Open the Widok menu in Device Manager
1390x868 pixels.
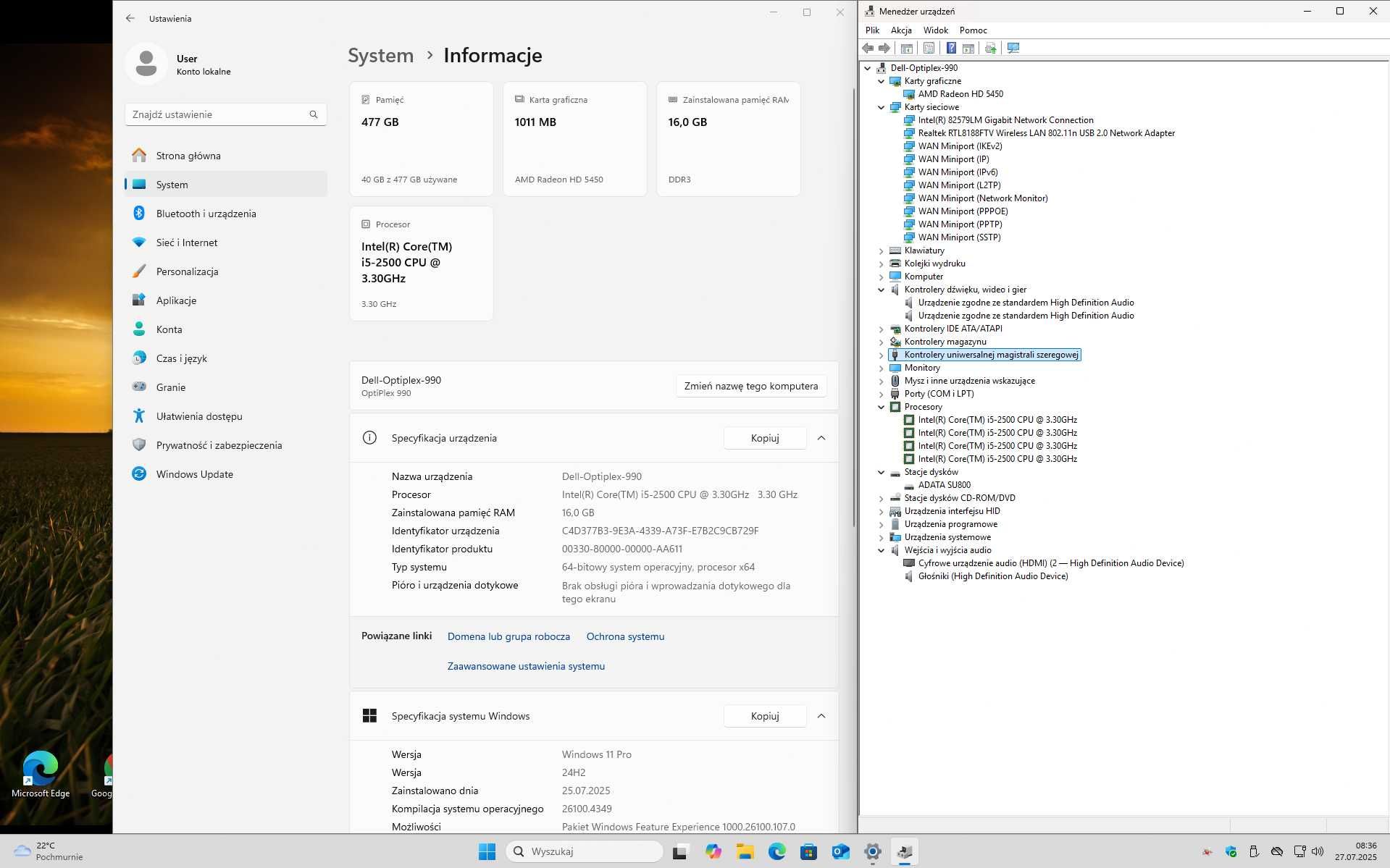click(936, 30)
